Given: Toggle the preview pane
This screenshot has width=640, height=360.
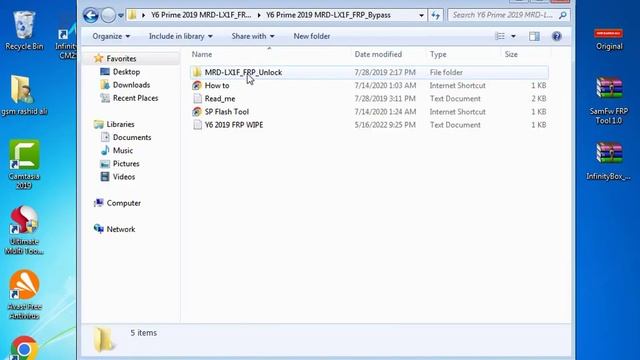Looking at the screenshot, I should 534,36.
